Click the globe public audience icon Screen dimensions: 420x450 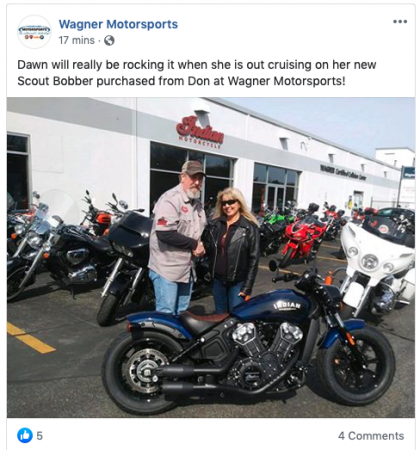point(109,41)
